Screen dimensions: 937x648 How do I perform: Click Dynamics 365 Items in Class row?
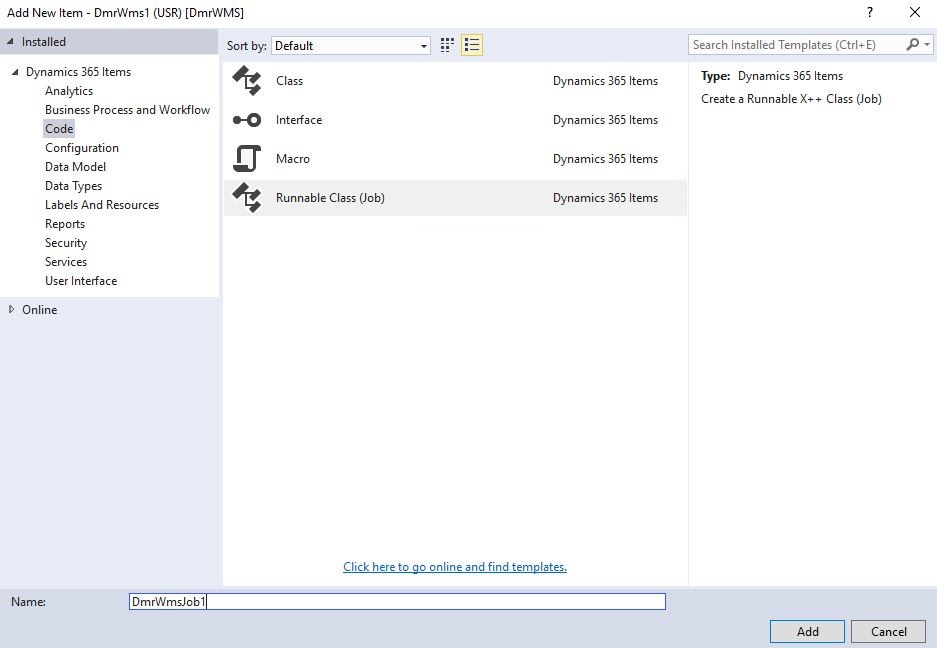tap(605, 81)
